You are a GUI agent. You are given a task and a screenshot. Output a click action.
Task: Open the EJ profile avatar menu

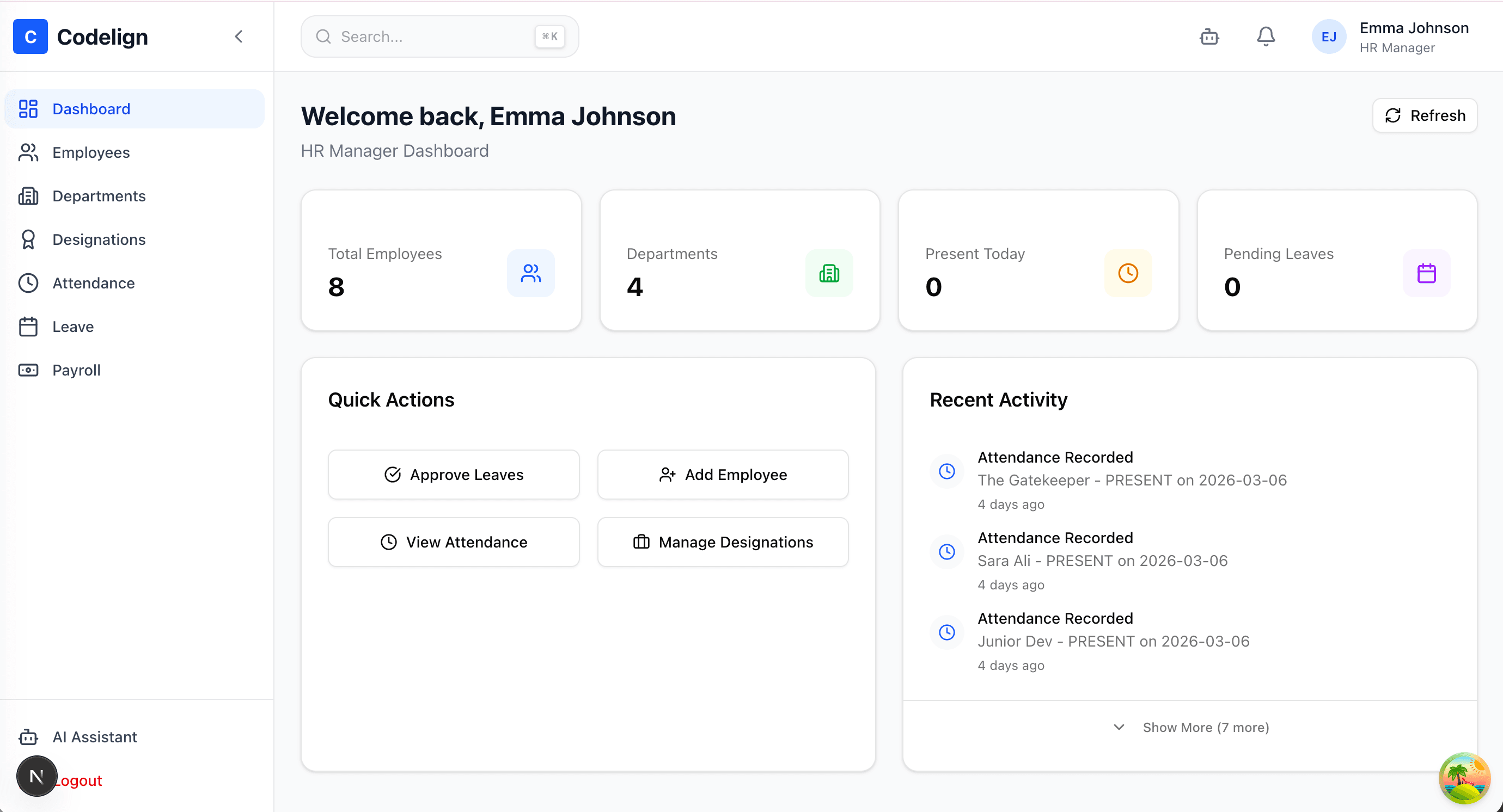(x=1329, y=36)
